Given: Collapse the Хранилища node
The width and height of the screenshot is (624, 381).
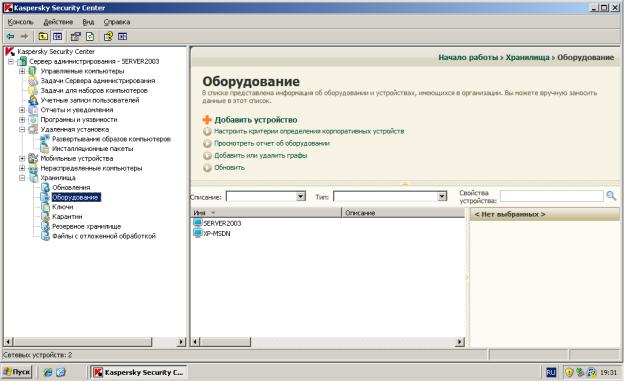Looking at the screenshot, I should tap(22, 178).
